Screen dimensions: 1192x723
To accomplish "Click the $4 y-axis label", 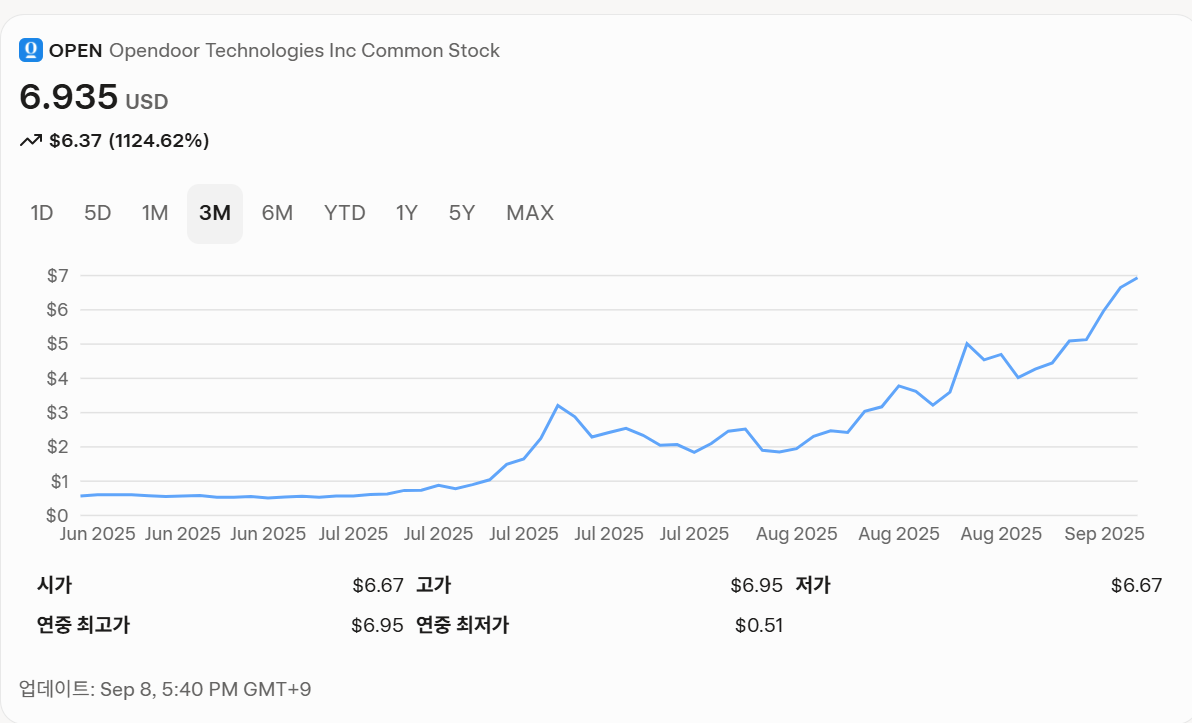I will 58,379.
